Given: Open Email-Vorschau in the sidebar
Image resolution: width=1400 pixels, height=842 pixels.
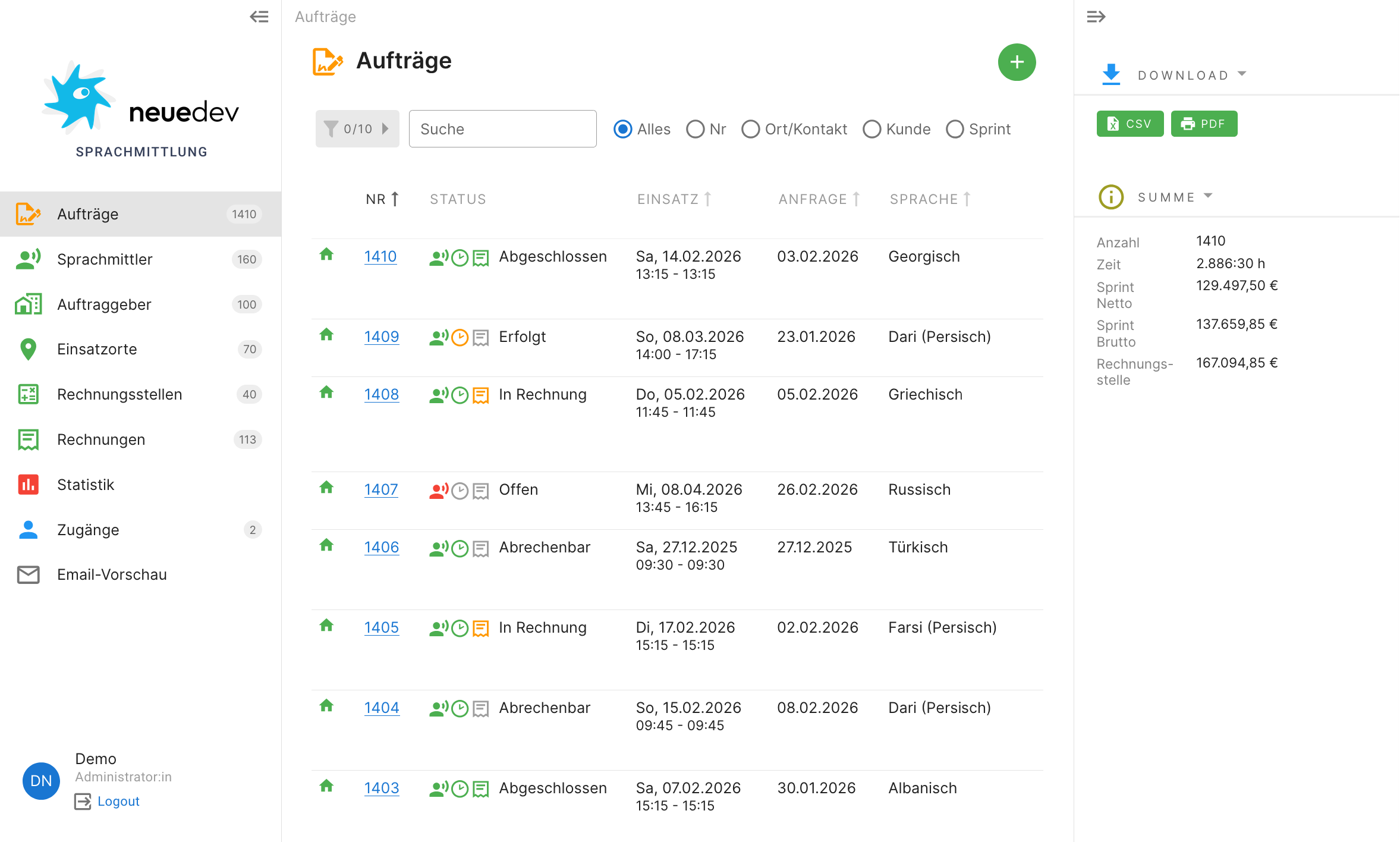Looking at the screenshot, I should (x=141, y=574).
